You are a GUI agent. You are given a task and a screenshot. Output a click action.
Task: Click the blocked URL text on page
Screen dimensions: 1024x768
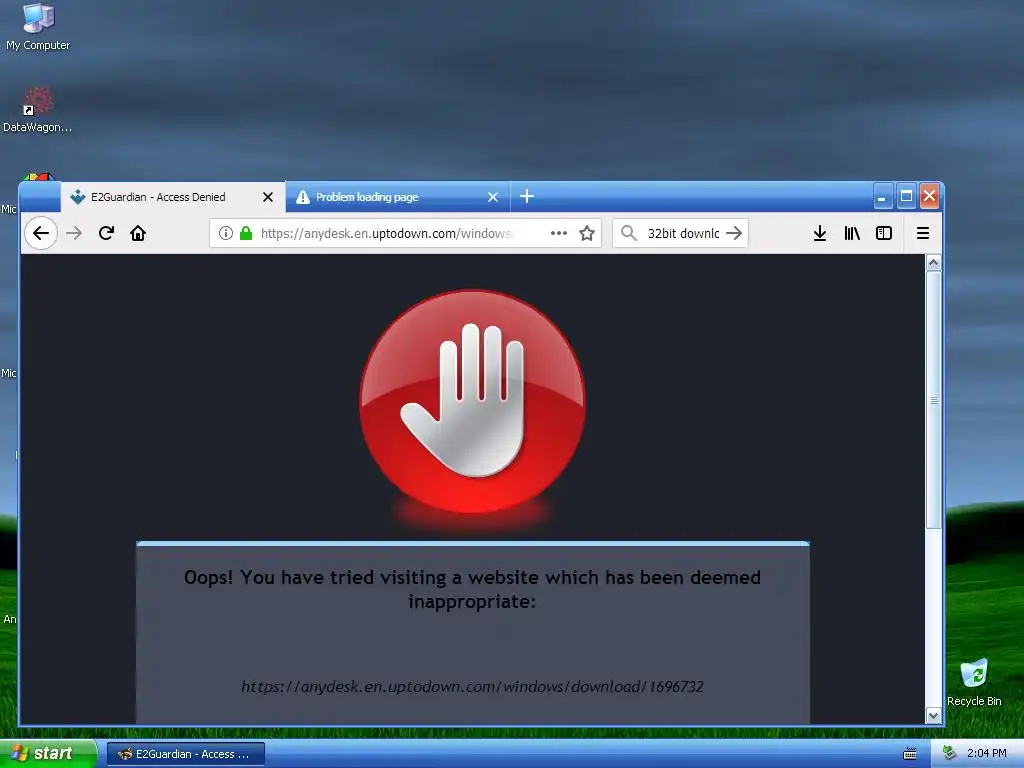point(472,686)
